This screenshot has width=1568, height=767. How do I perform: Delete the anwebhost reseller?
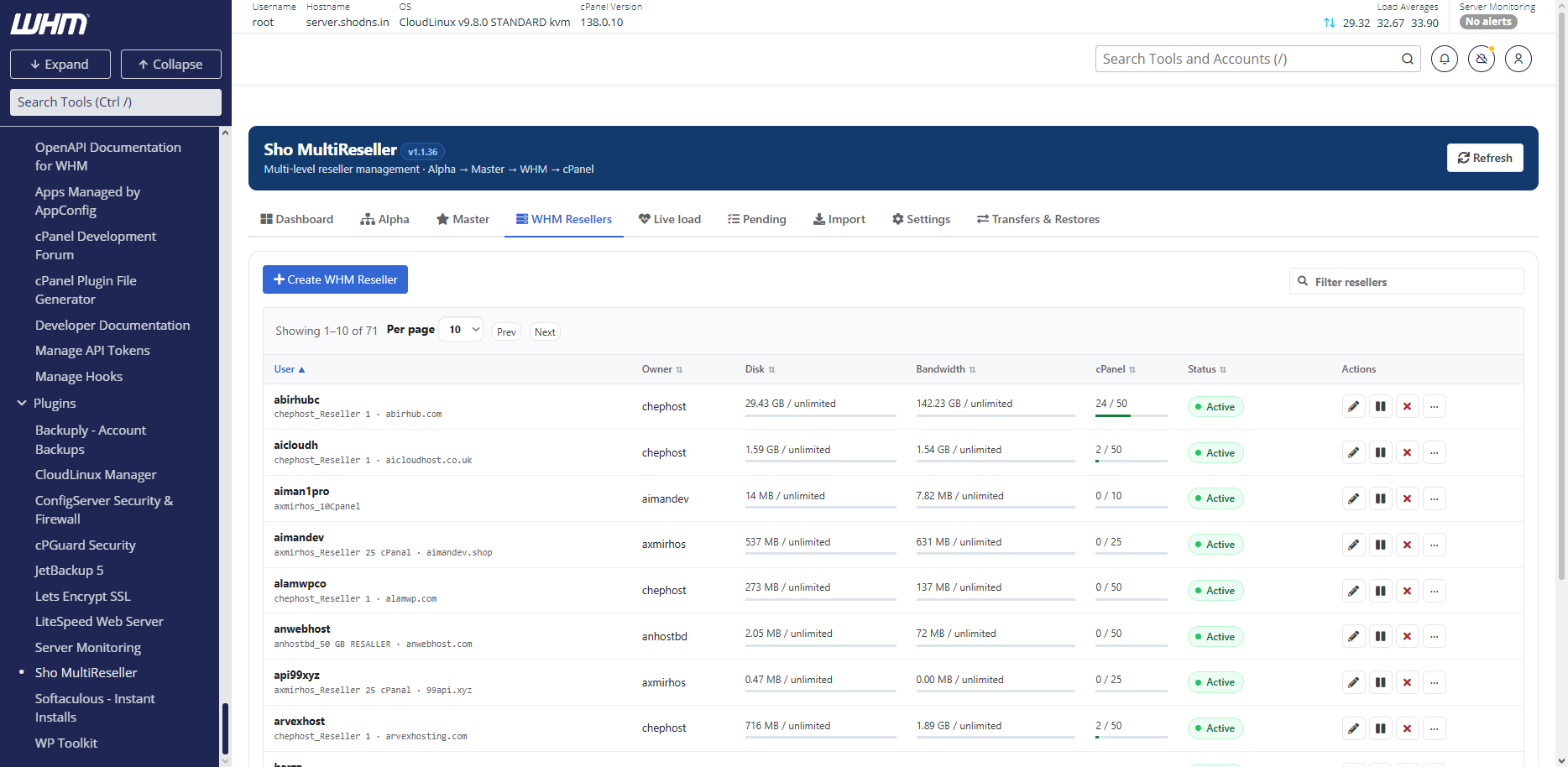(x=1407, y=637)
